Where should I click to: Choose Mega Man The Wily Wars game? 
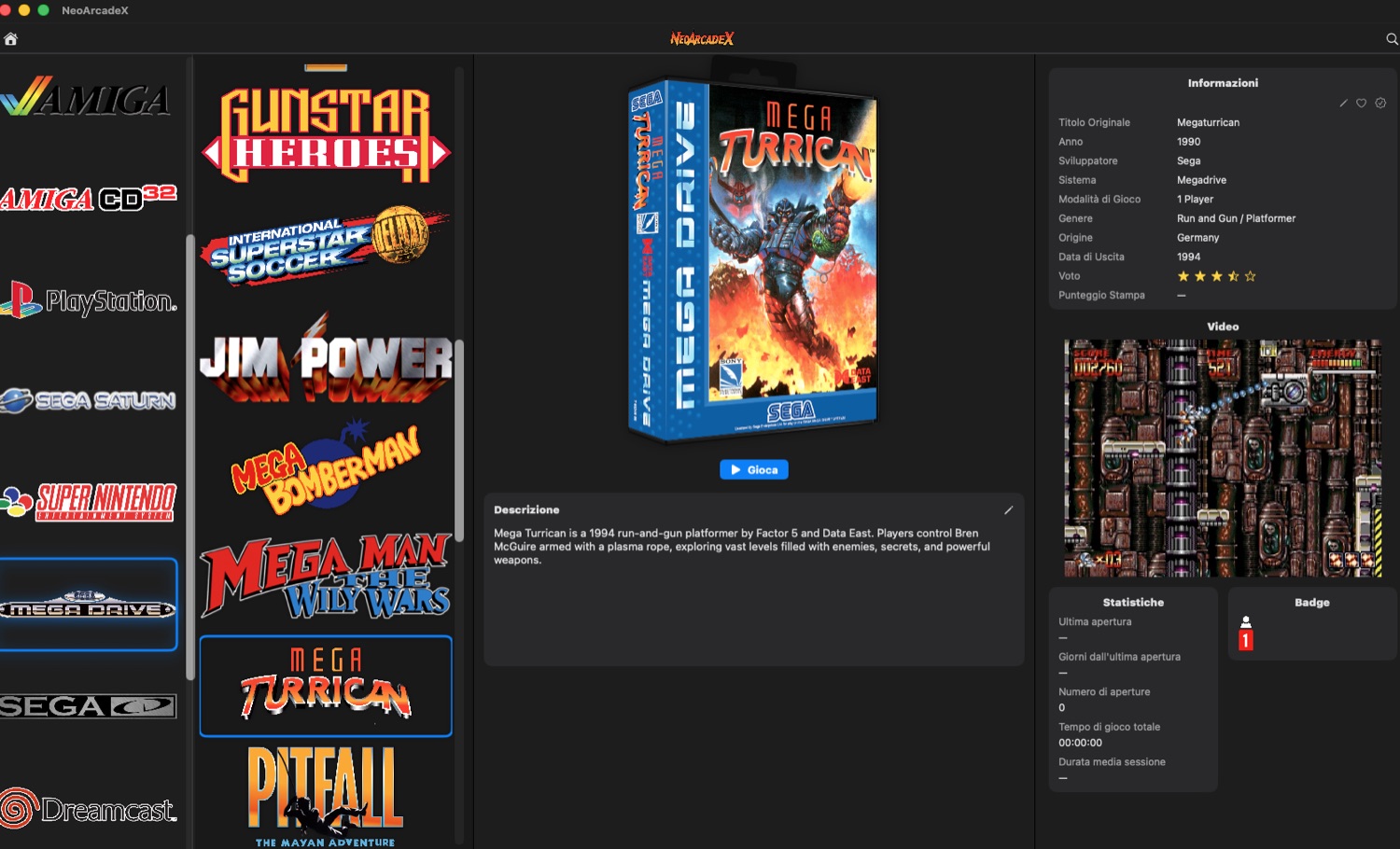tap(326, 576)
